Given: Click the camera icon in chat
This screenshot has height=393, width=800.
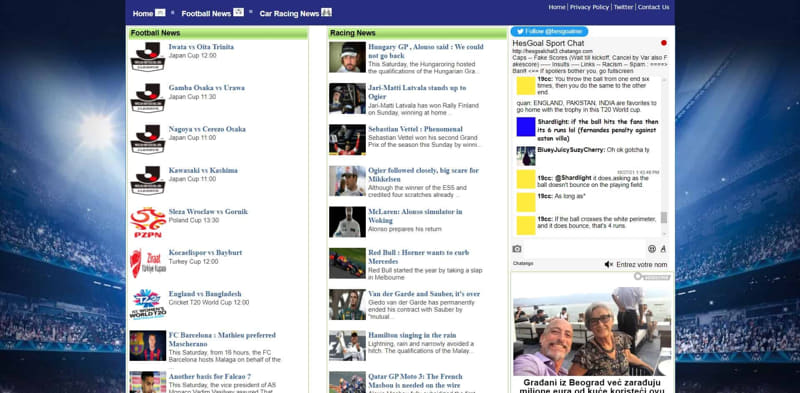Looking at the screenshot, I should (x=517, y=249).
